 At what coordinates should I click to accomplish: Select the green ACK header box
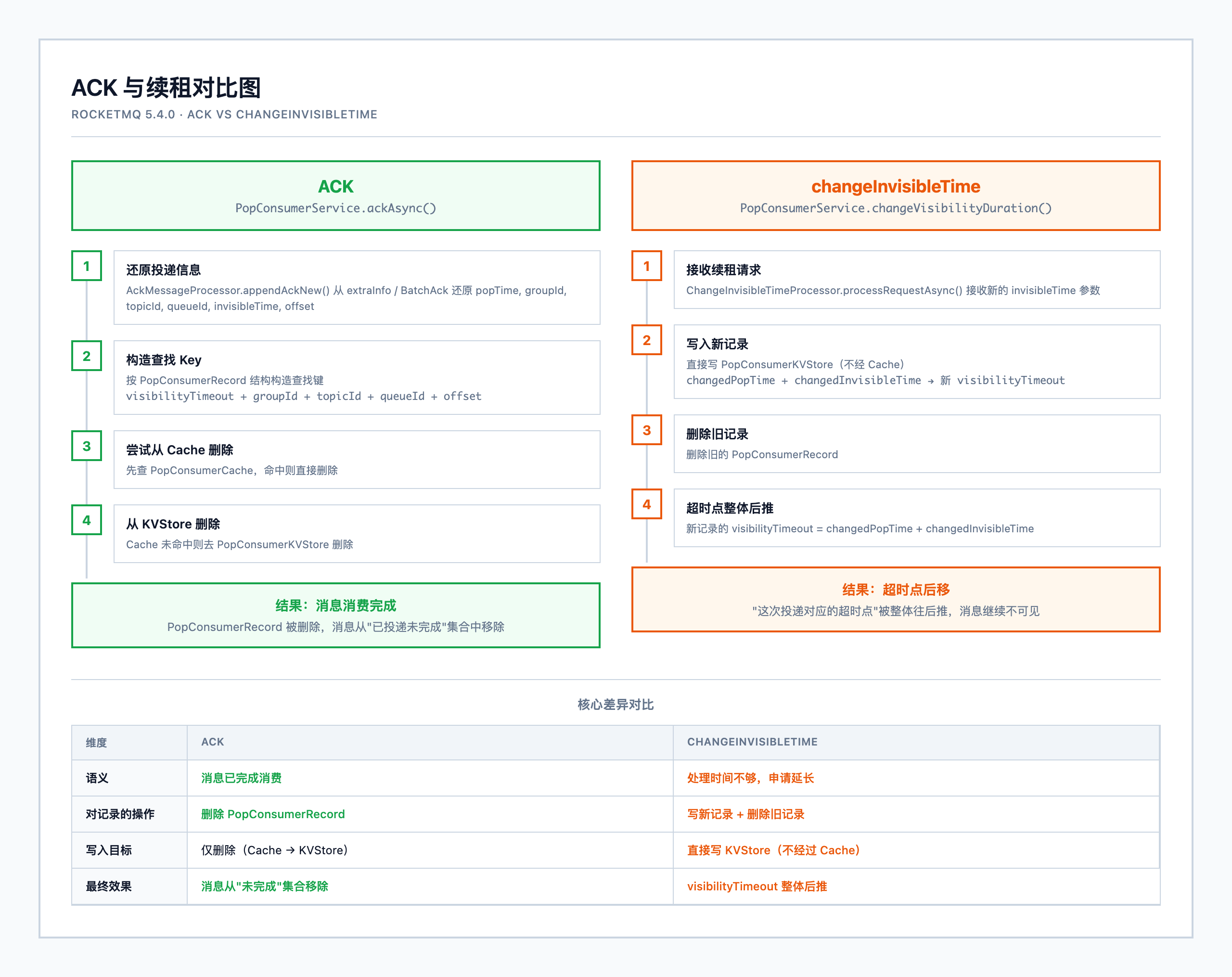pos(335,196)
